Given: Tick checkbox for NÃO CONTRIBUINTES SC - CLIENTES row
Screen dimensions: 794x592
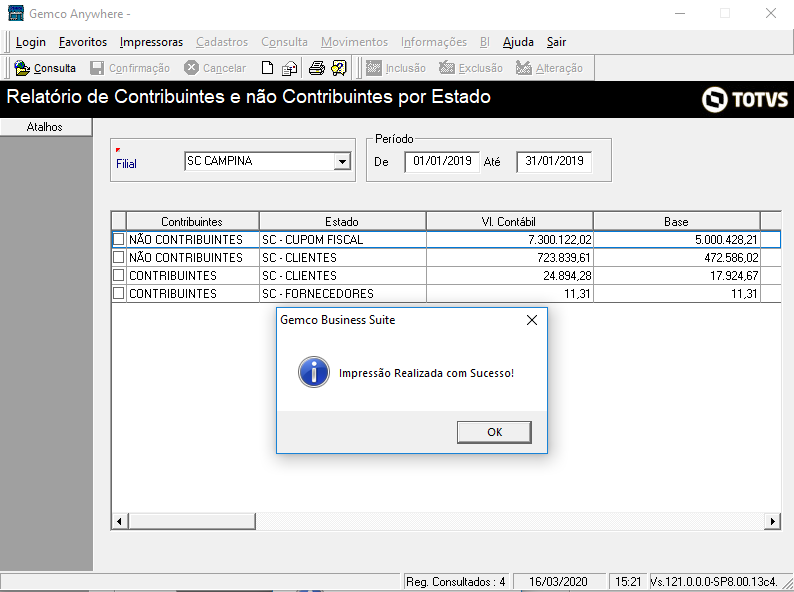Looking at the screenshot, I should (x=118, y=257).
